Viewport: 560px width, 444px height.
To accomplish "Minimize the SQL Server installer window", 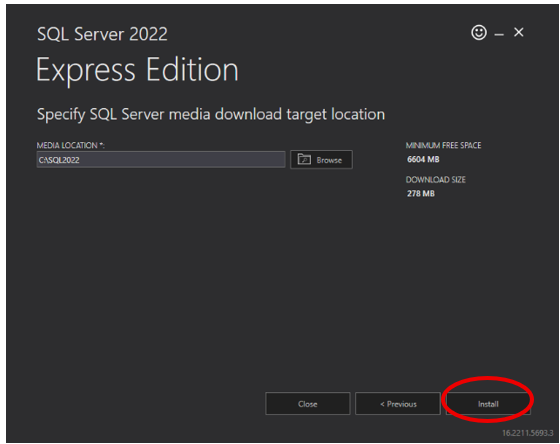I will pyautogui.click(x=499, y=34).
